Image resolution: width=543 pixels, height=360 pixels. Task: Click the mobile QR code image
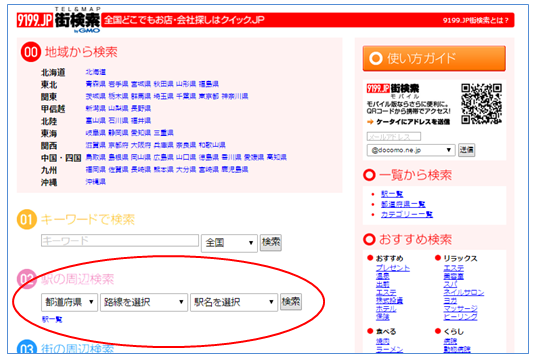coord(481,104)
